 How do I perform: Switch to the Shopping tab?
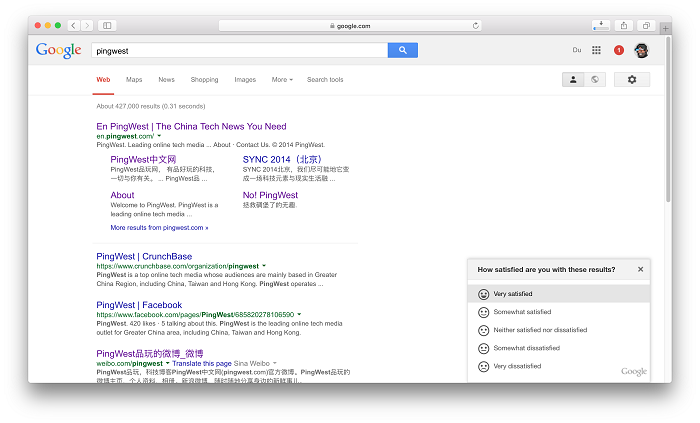204,79
